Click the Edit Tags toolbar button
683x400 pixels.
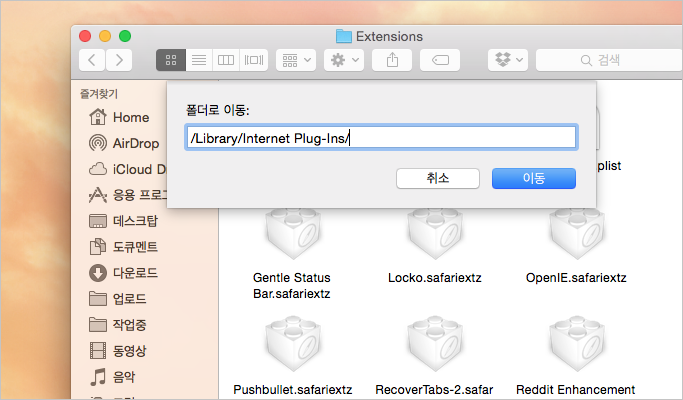440,60
